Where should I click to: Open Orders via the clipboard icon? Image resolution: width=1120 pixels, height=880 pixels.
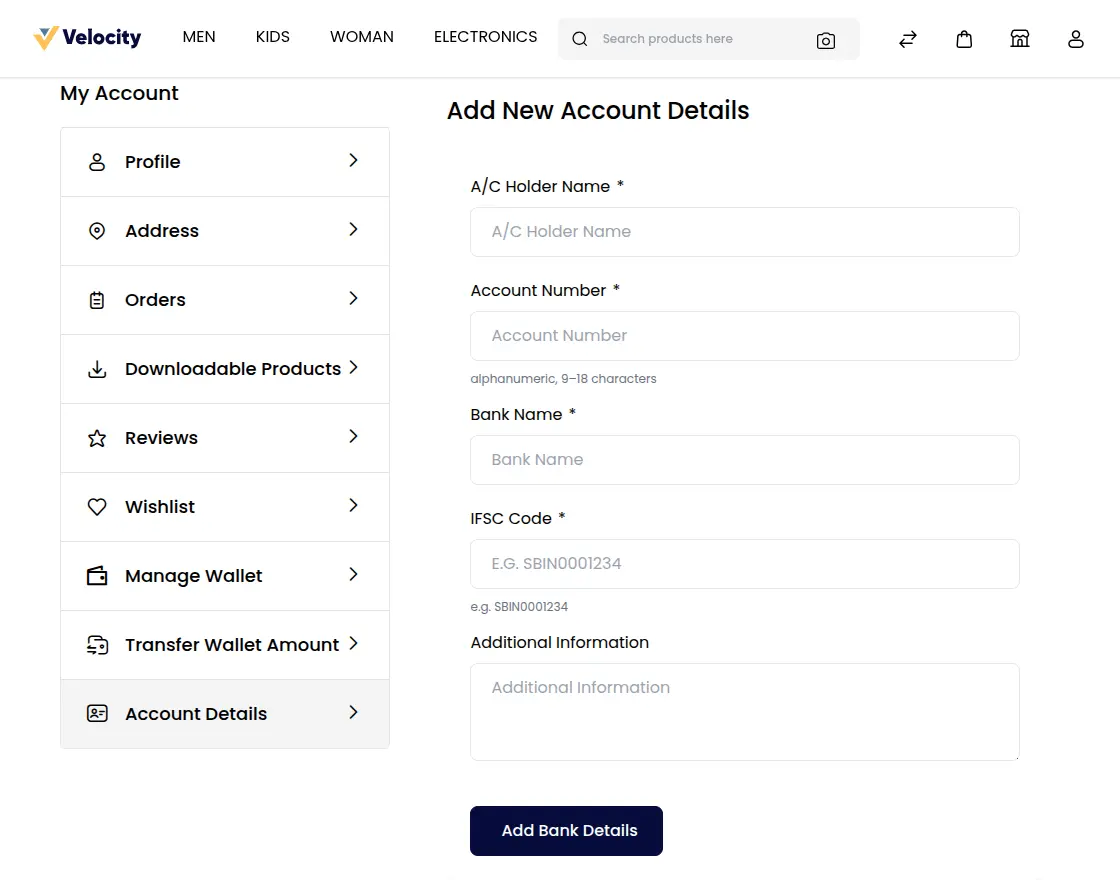96,299
